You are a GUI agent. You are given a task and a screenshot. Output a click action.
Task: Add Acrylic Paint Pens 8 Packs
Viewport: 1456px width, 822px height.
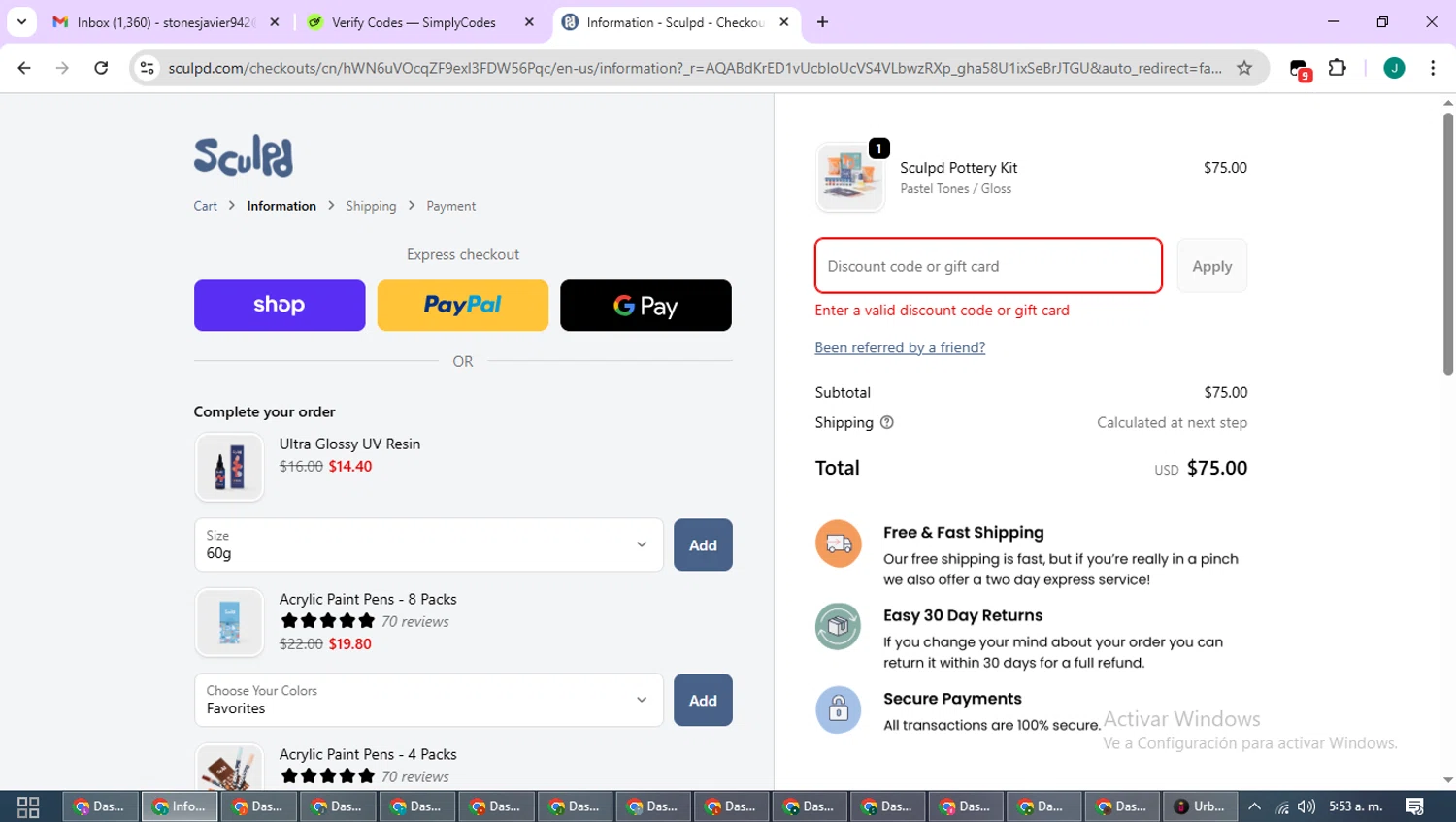(703, 700)
